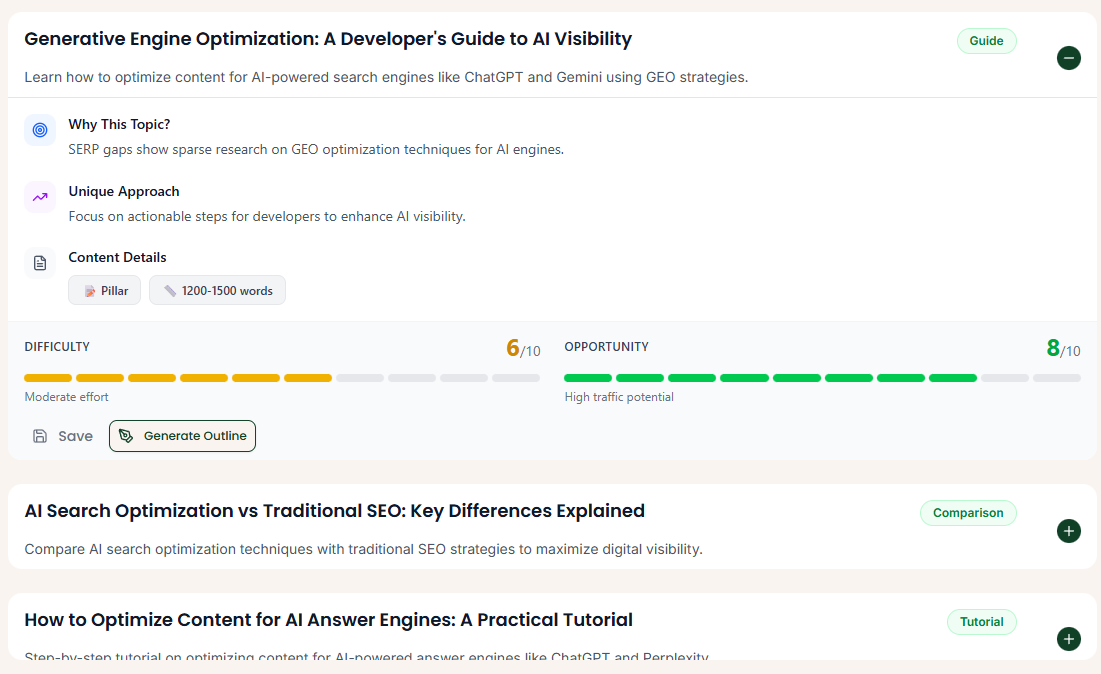Image resolution: width=1101 pixels, height=674 pixels.
Task: Select the Guide badge
Action: [986, 41]
